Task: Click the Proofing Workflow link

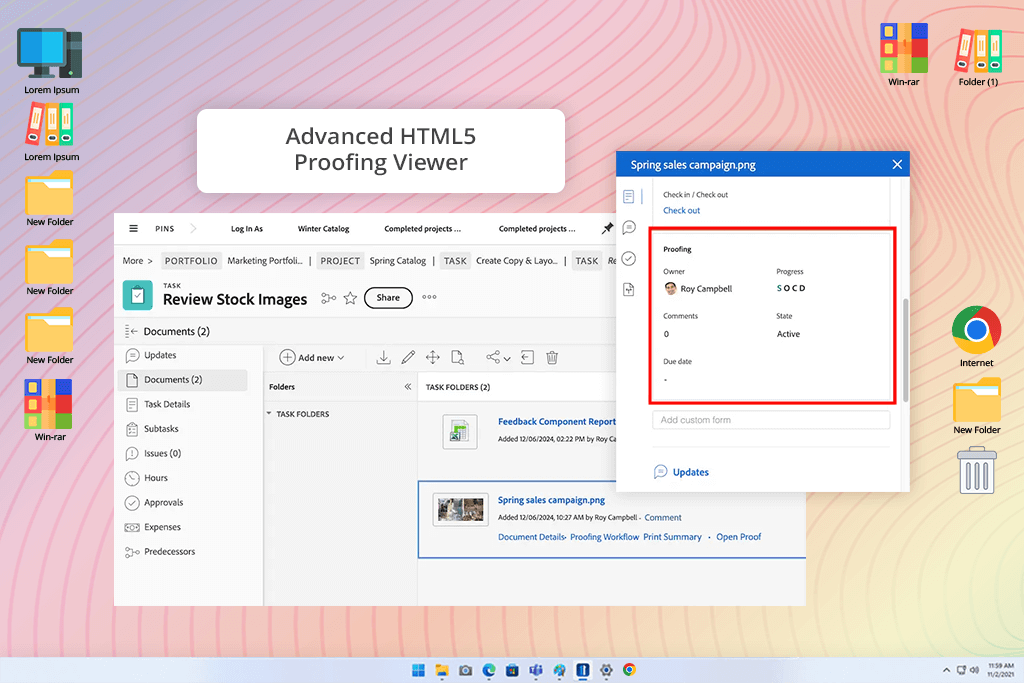Action: tap(605, 537)
